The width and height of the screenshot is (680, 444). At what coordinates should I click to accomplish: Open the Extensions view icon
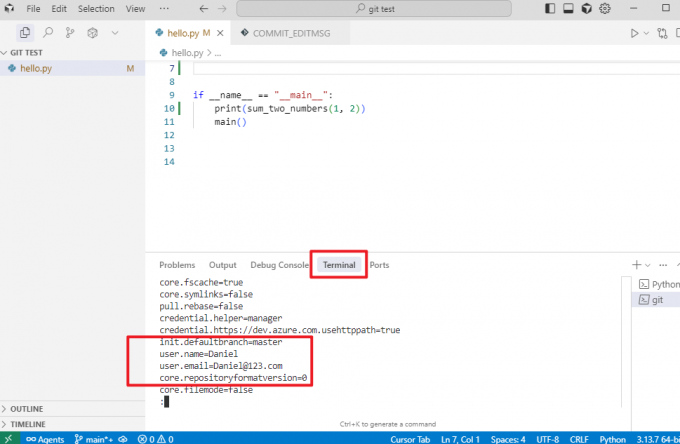pos(92,33)
